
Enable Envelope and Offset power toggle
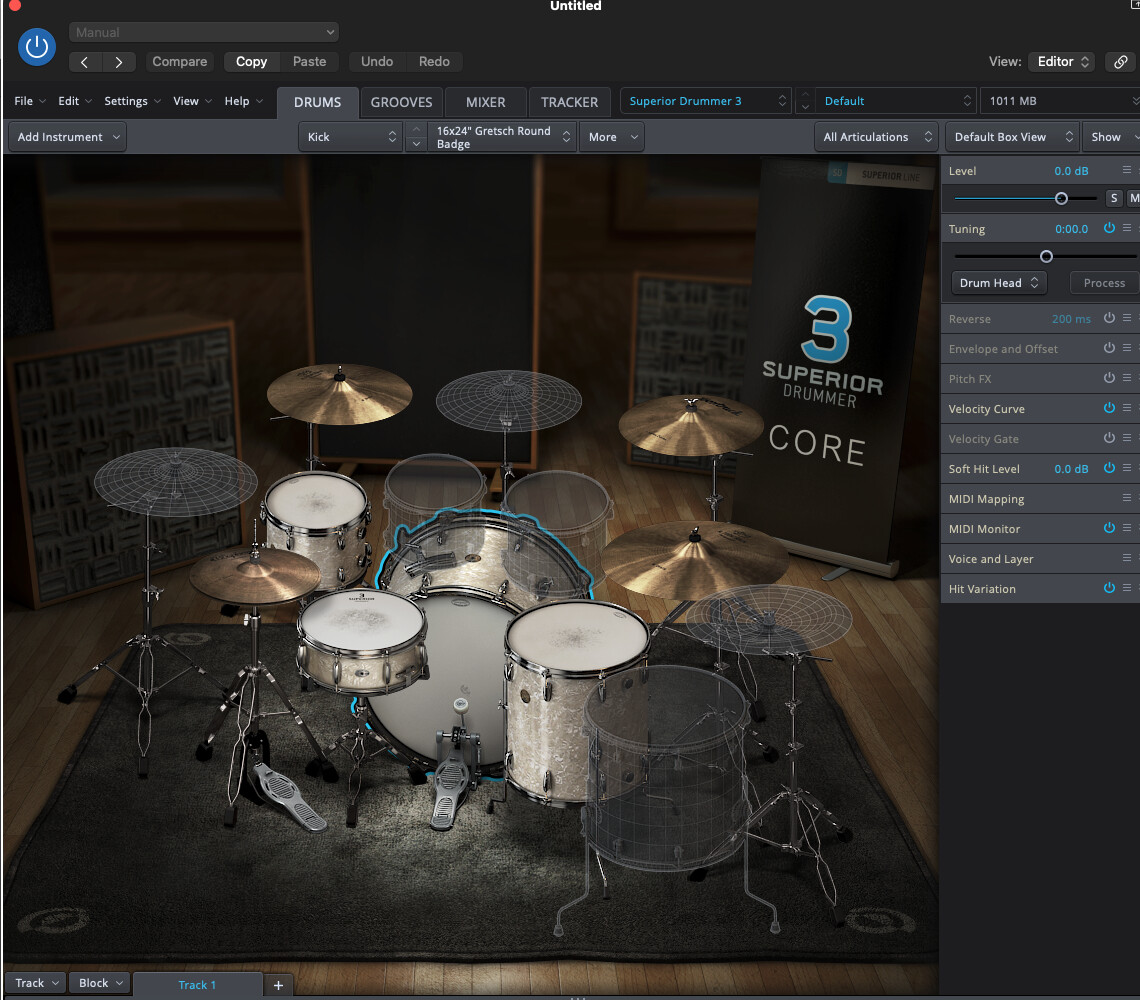click(x=1109, y=348)
